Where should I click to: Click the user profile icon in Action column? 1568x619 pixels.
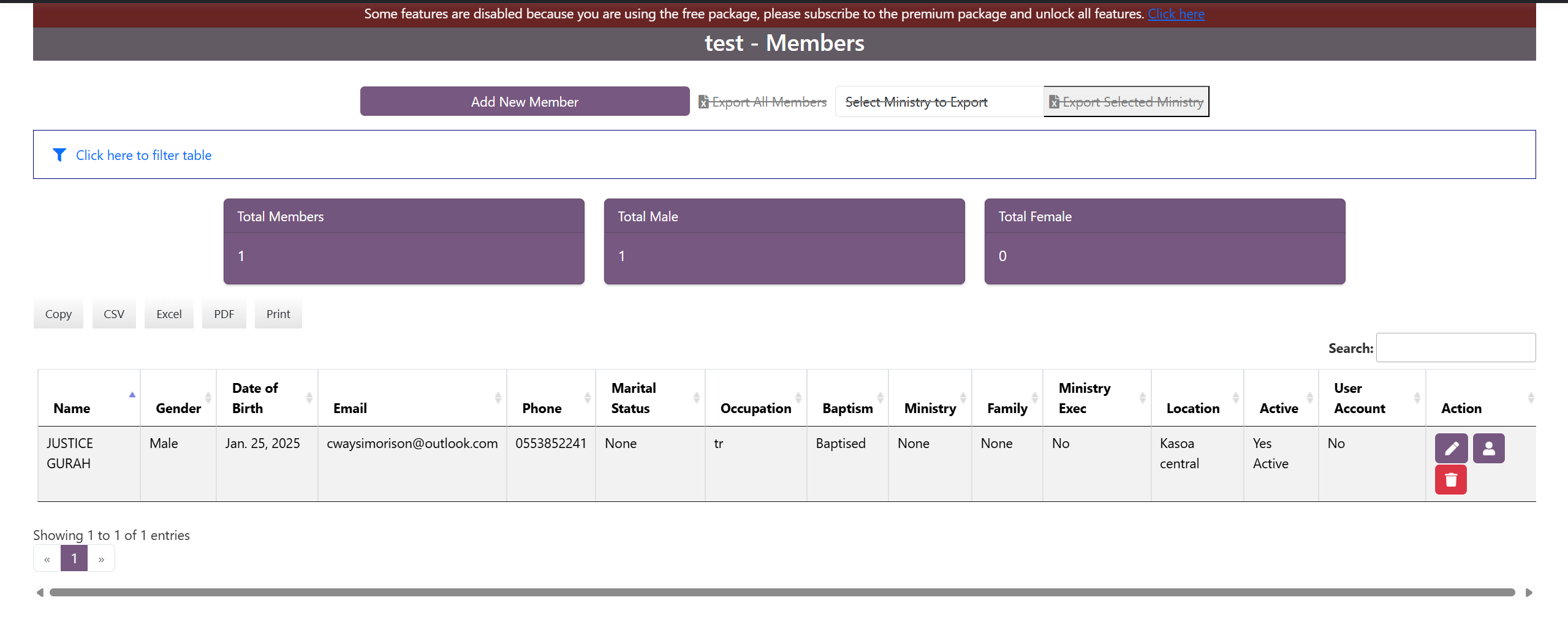click(x=1488, y=449)
